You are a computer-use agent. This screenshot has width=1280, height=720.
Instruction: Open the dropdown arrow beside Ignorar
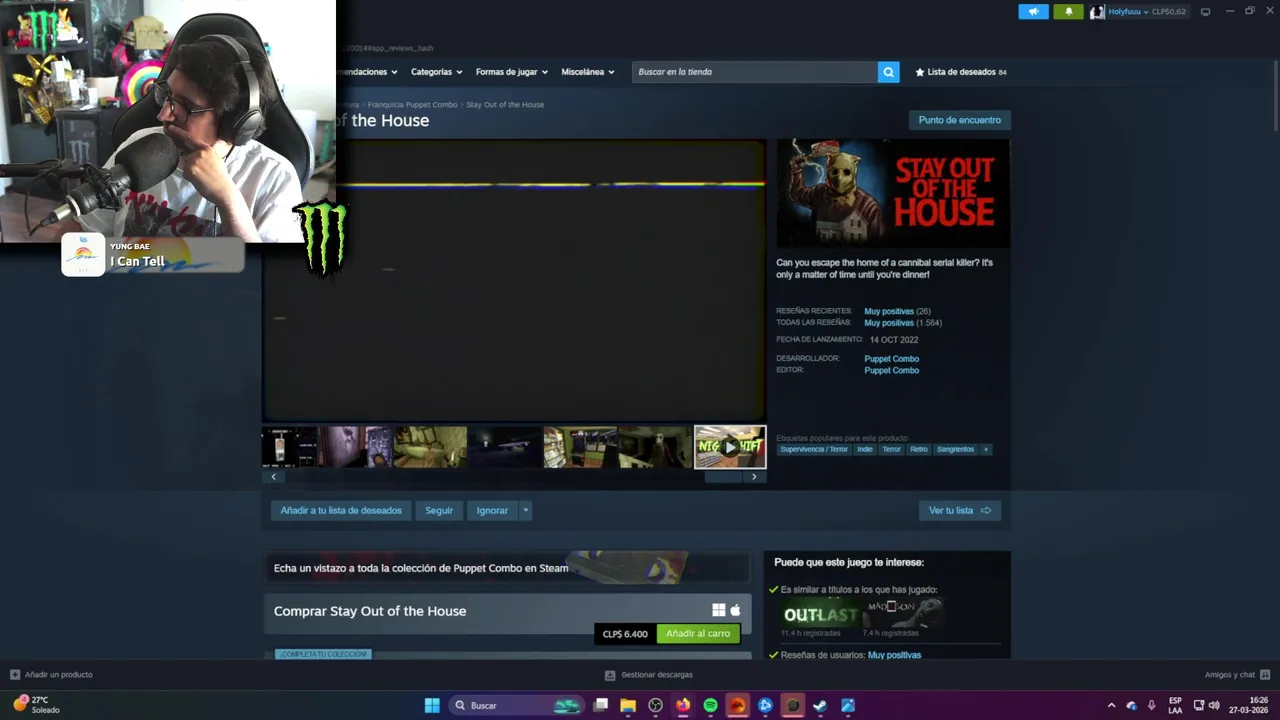[x=525, y=511]
